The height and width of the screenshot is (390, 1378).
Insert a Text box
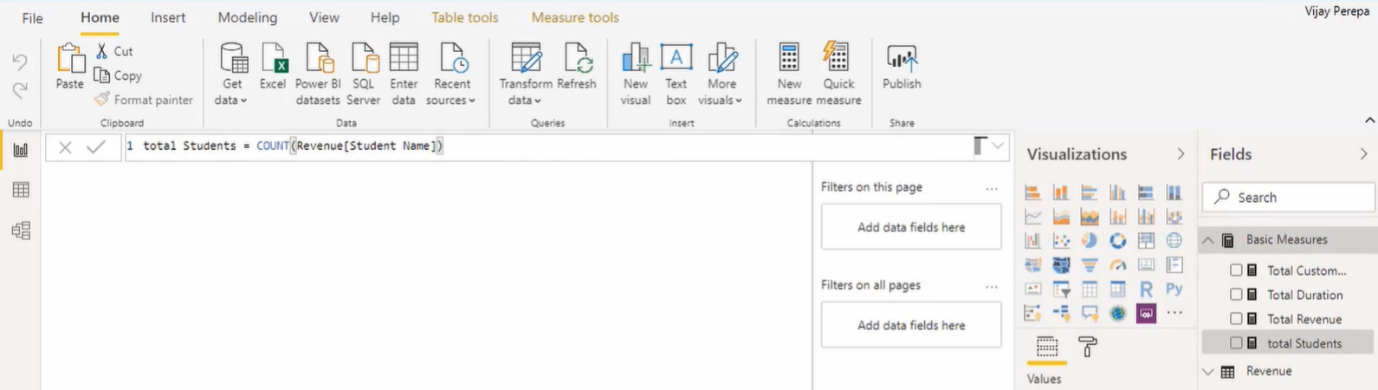pyautogui.click(x=676, y=75)
